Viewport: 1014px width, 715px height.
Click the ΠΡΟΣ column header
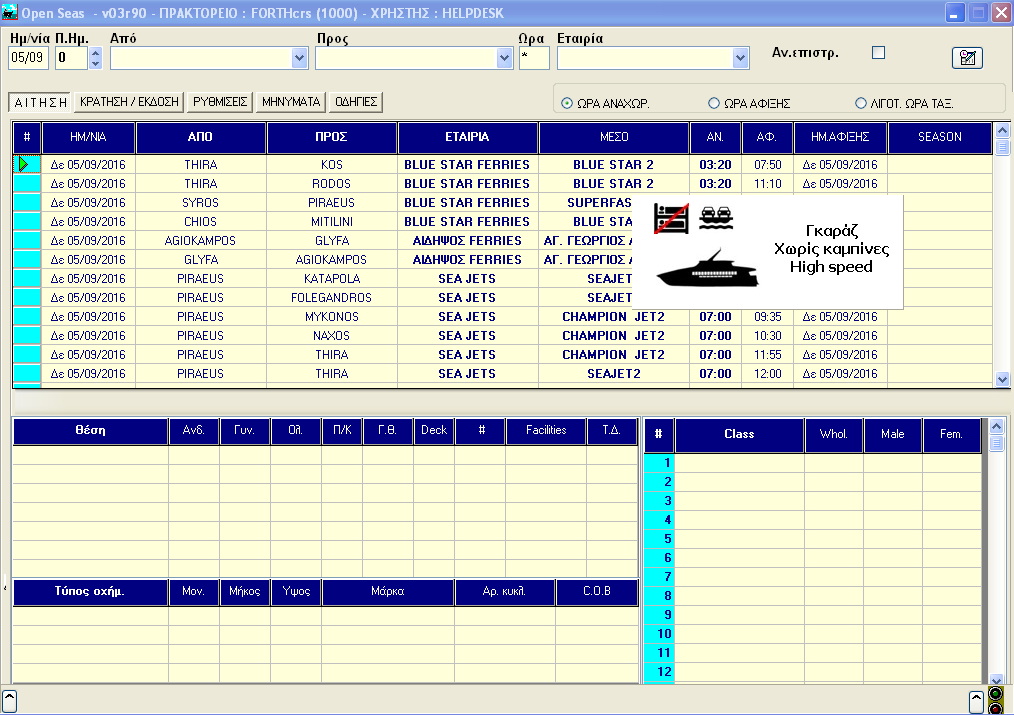pos(332,137)
